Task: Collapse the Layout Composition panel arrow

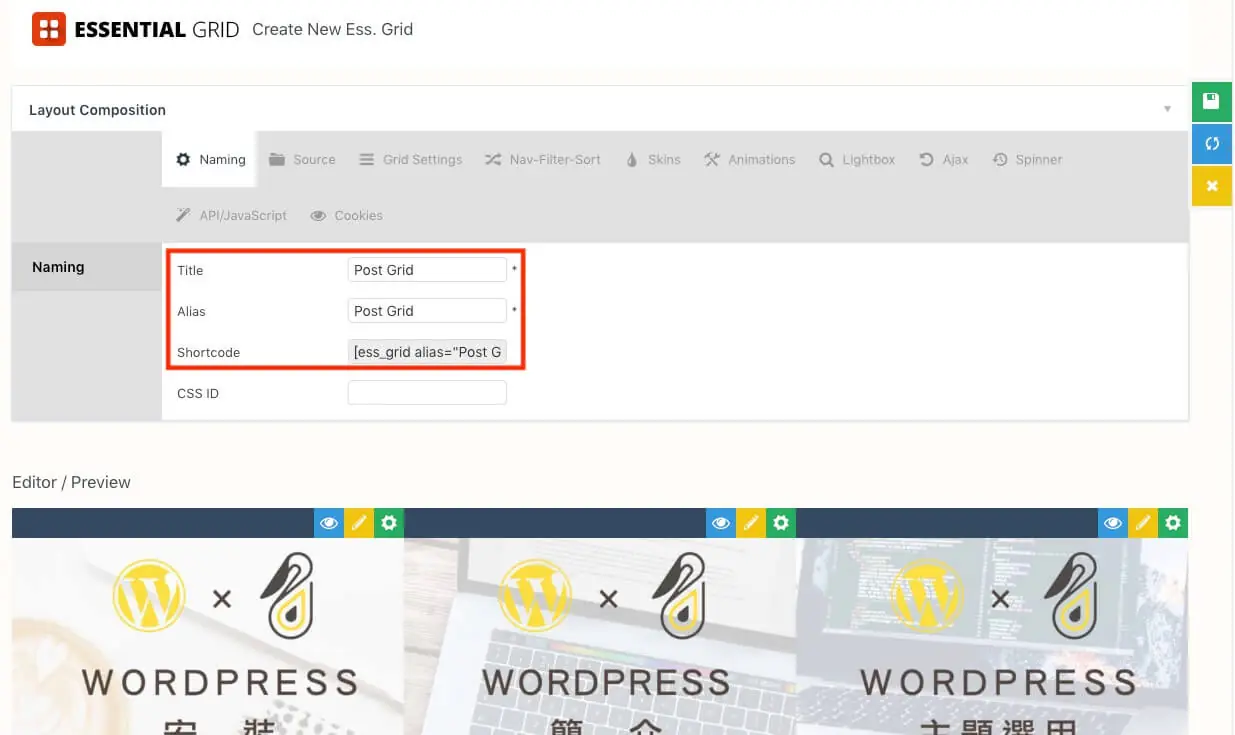Action: click(1167, 109)
